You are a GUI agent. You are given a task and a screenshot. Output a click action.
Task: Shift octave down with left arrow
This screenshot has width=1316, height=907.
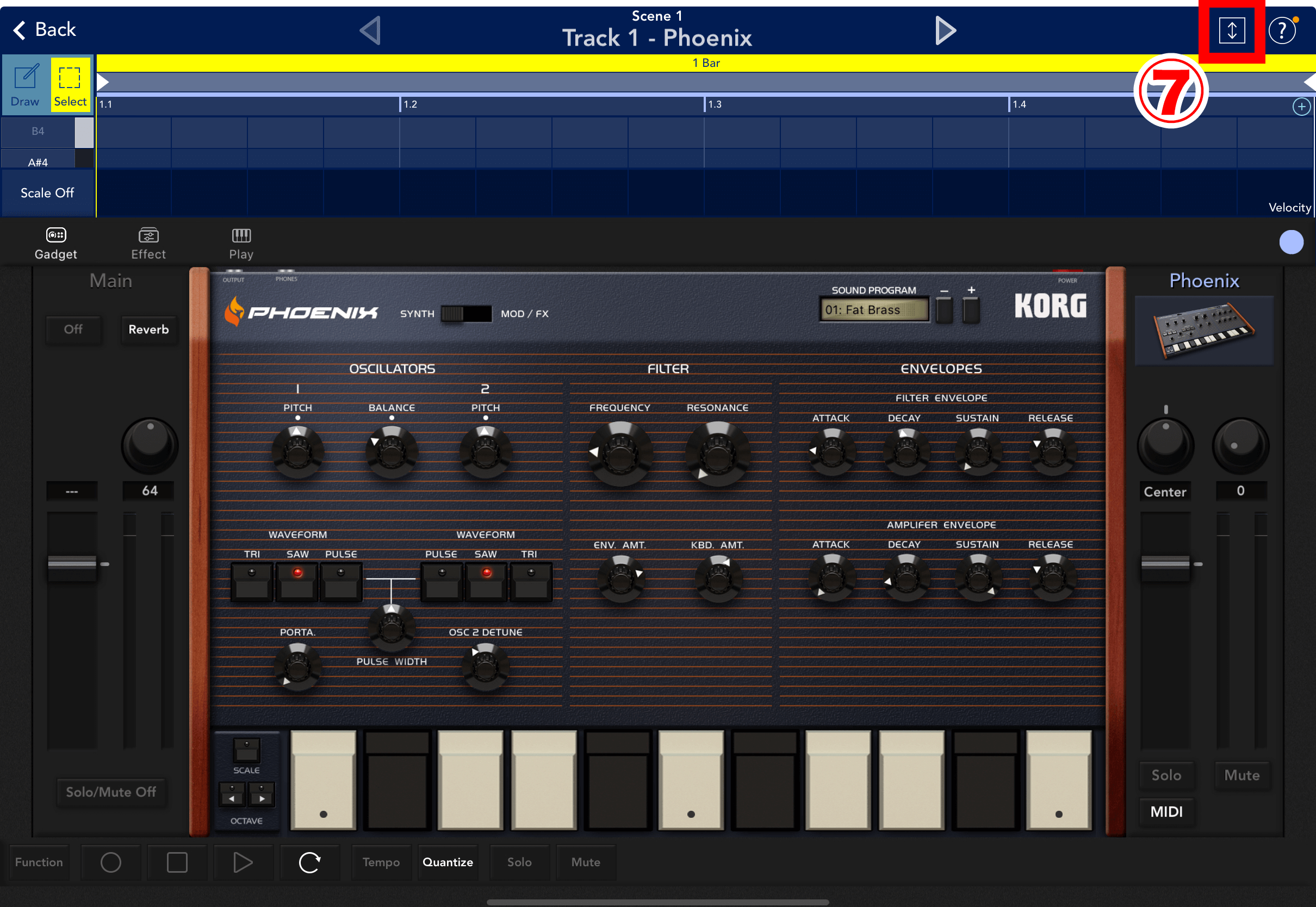(232, 794)
